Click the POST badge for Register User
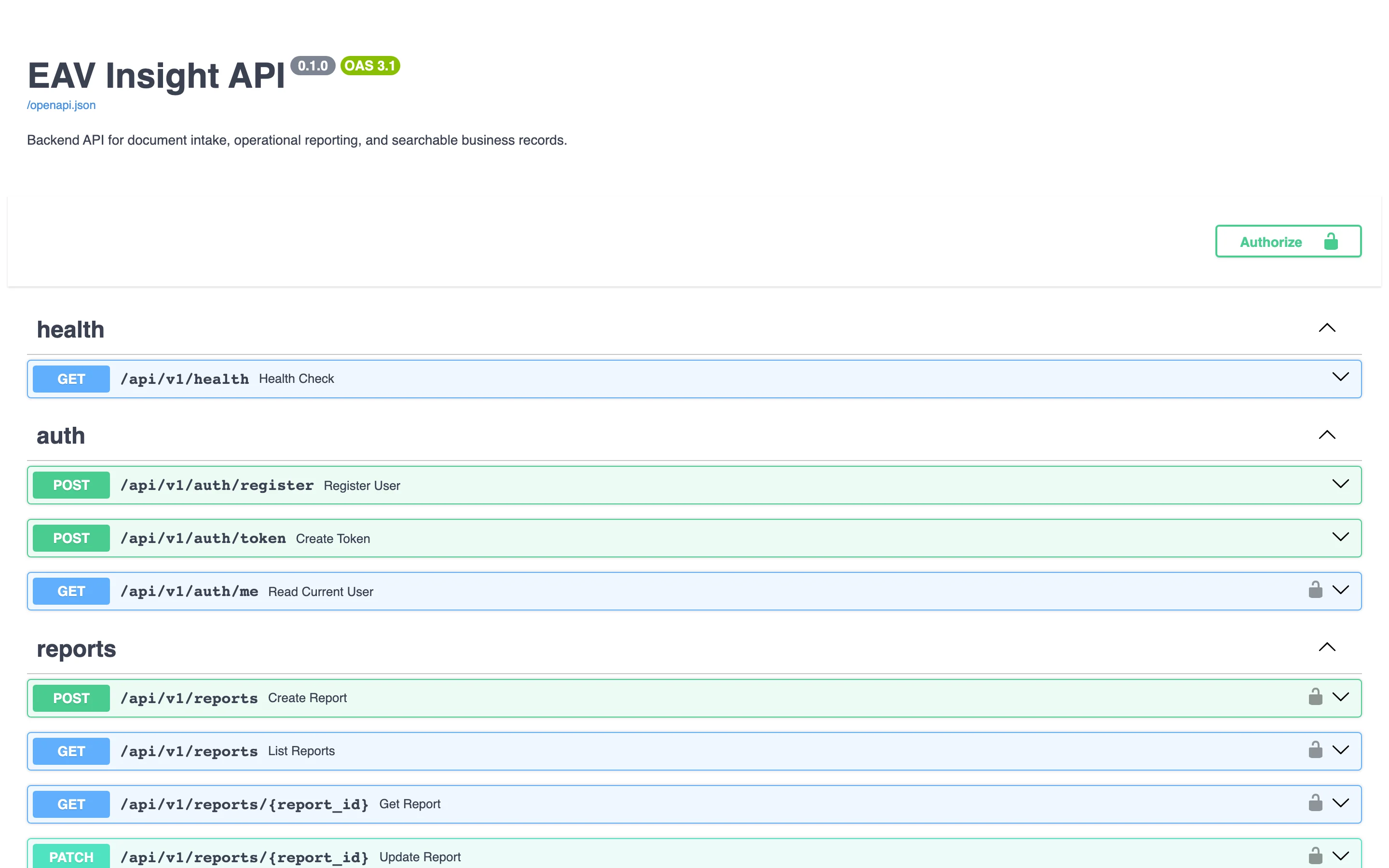Image resolution: width=1389 pixels, height=868 pixels. click(x=71, y=485)
